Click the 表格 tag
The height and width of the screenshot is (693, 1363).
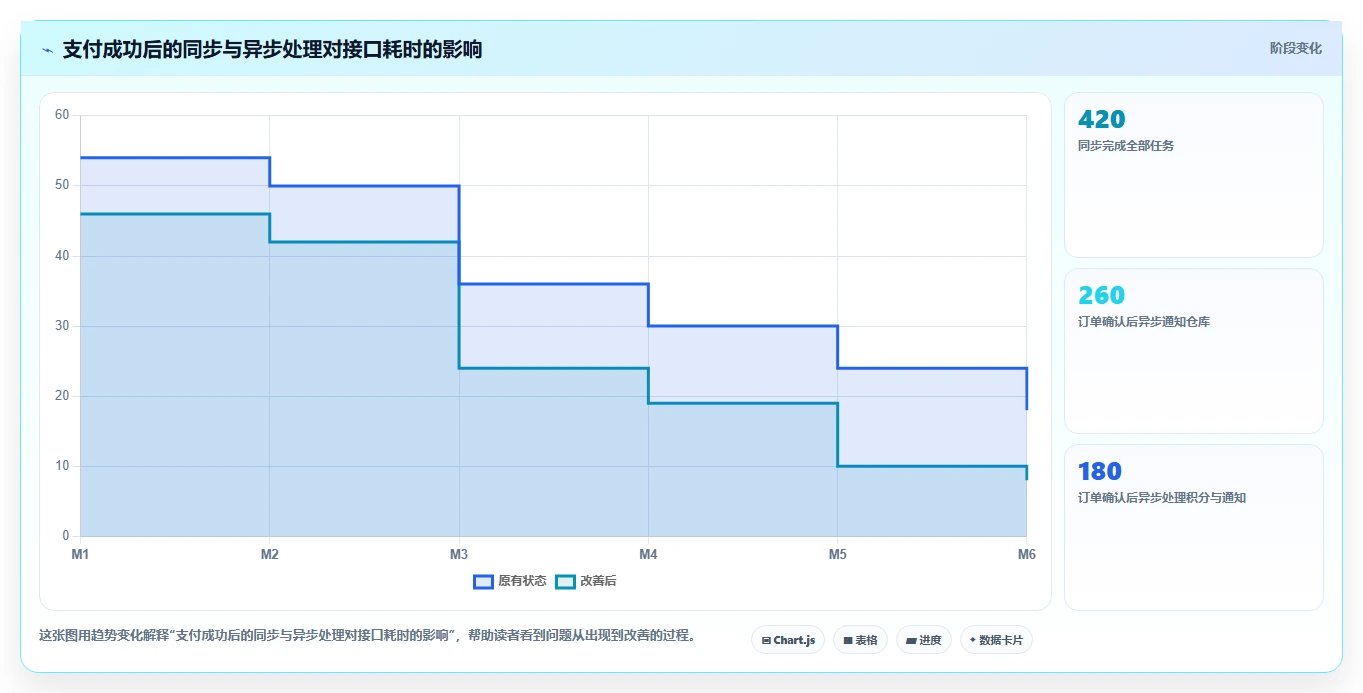coord(860,640)
